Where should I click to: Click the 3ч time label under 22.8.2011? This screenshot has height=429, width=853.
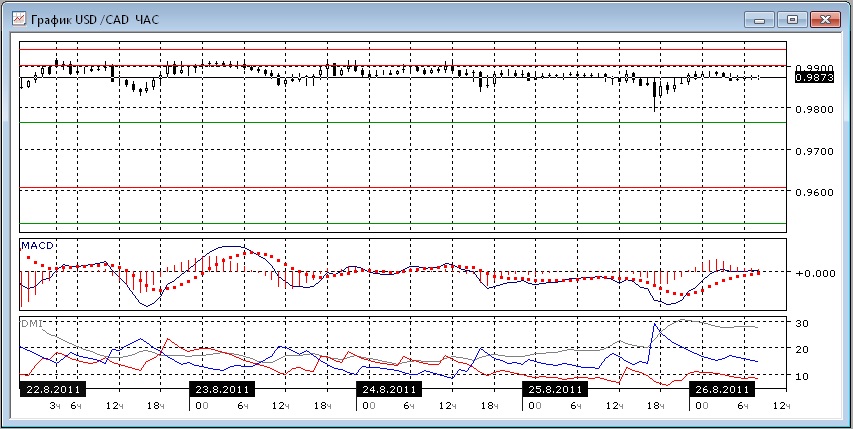pyautogui.click(x=55, y=406)
